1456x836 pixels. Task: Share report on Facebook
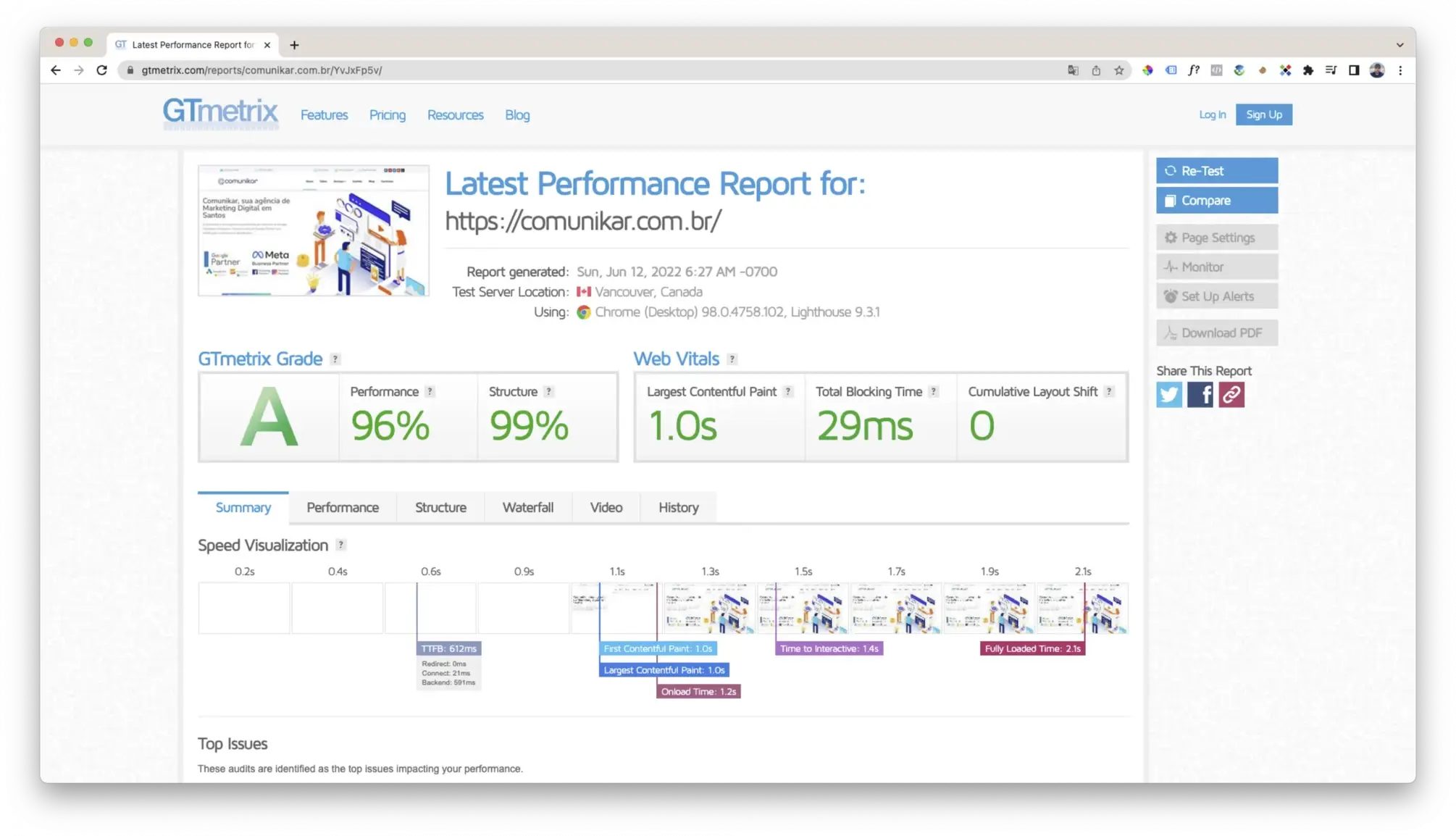pyautogui.click(x=1200, y=395)
